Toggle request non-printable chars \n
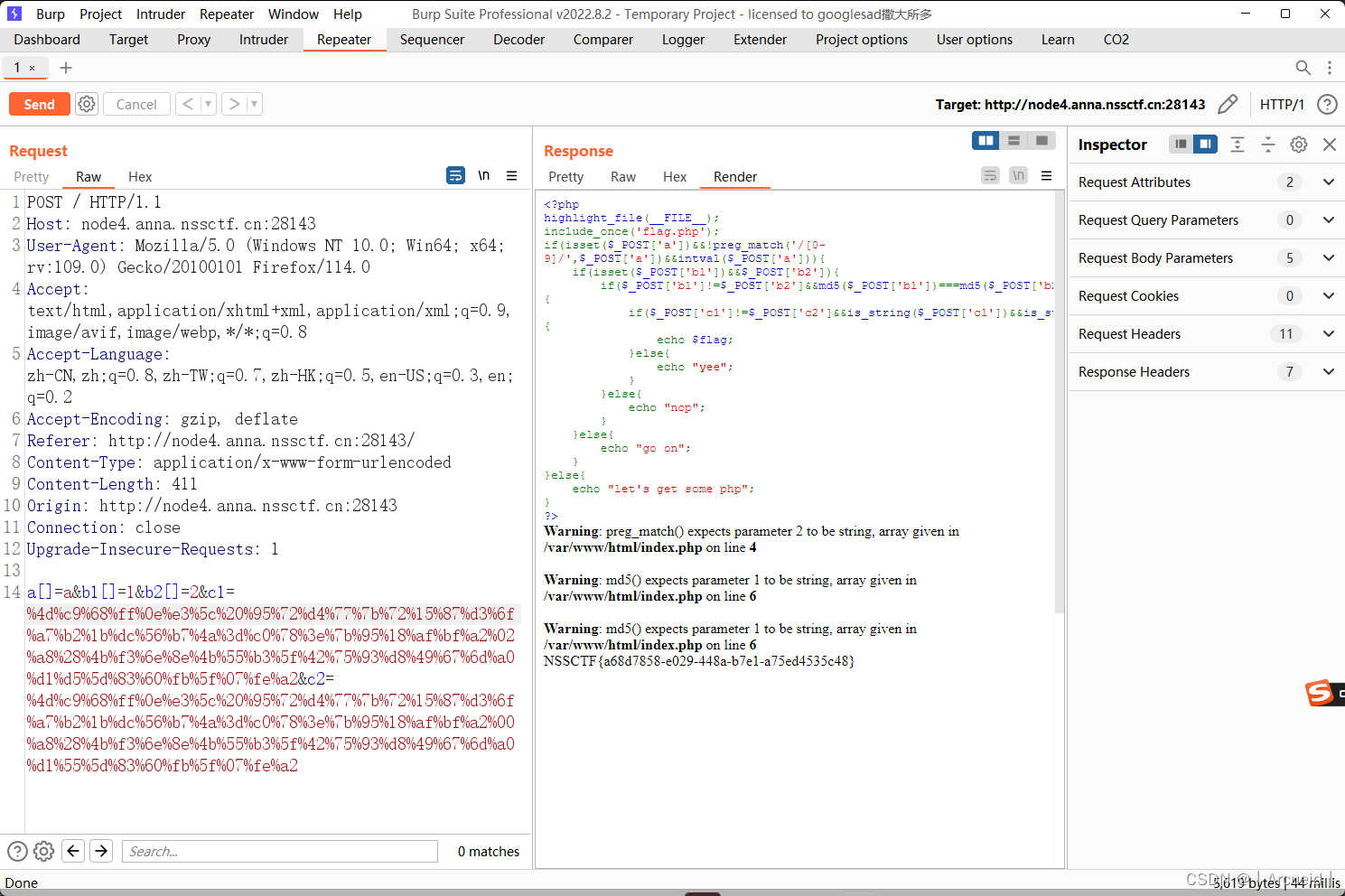1345x896 pixels. (484, 175)
